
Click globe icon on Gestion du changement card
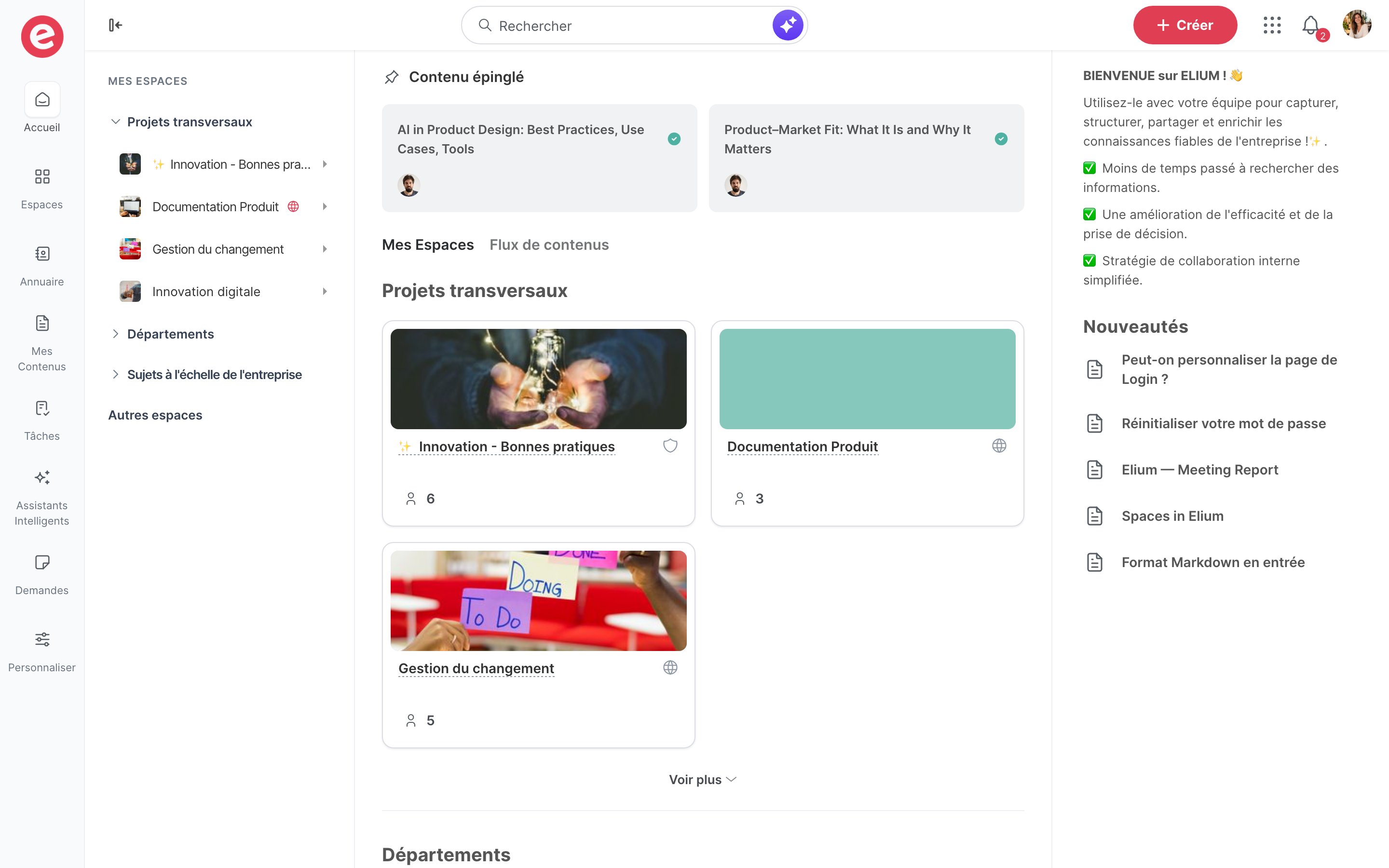coord(670,668)
